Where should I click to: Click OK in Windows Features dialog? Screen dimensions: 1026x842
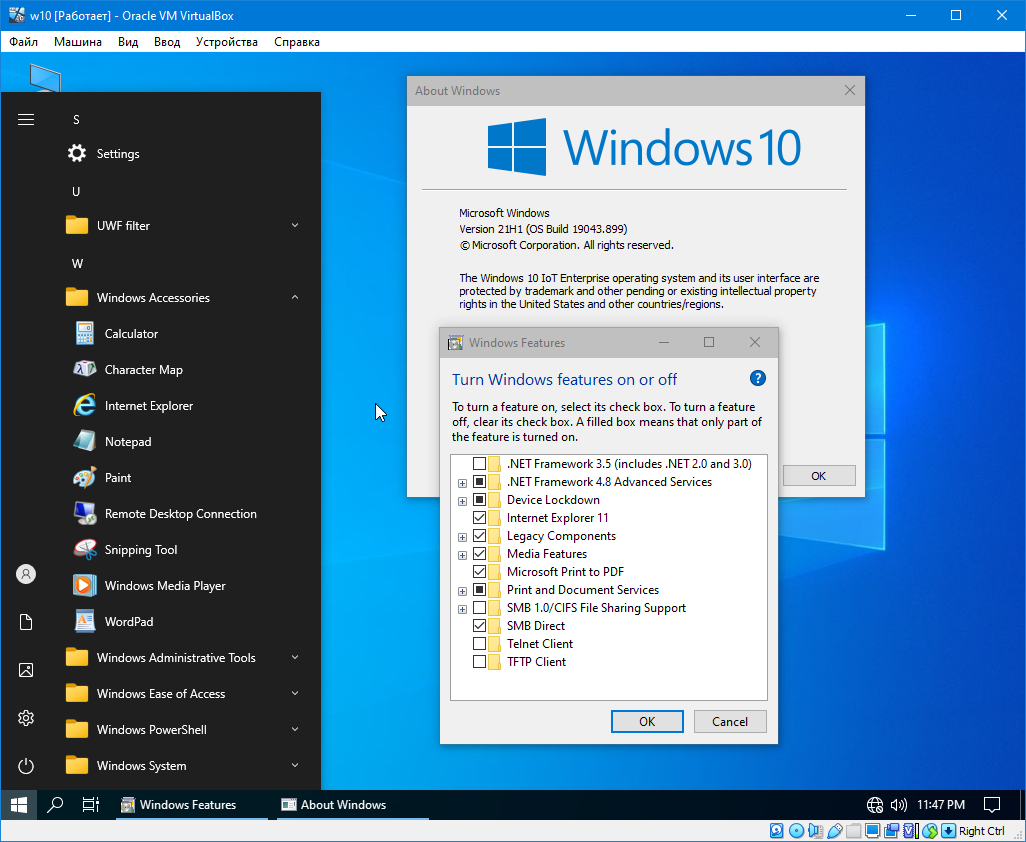pyautogui.click(x=647, y=722)
